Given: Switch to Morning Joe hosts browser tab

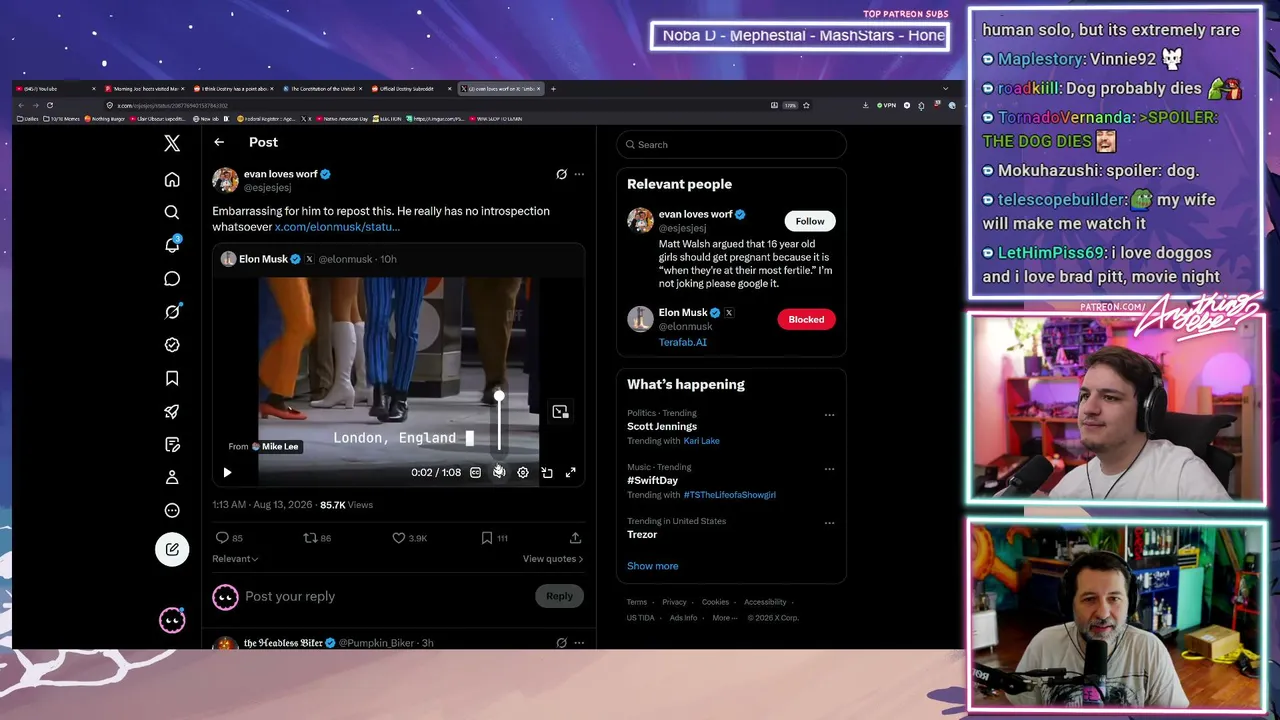Looking at the screenshot, I should click(143, 89).
